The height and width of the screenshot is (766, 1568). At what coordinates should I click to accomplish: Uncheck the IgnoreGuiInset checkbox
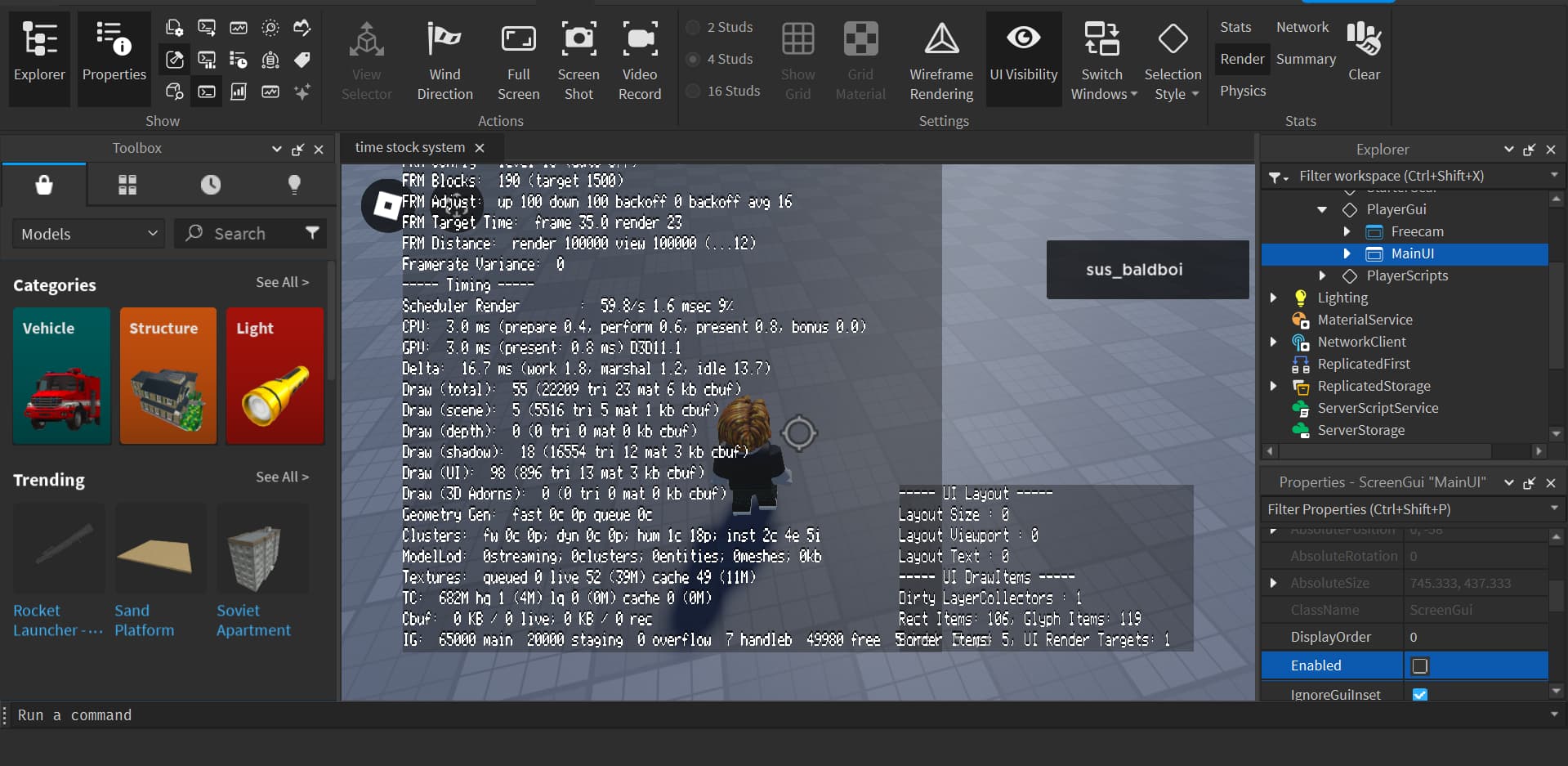1420,695
